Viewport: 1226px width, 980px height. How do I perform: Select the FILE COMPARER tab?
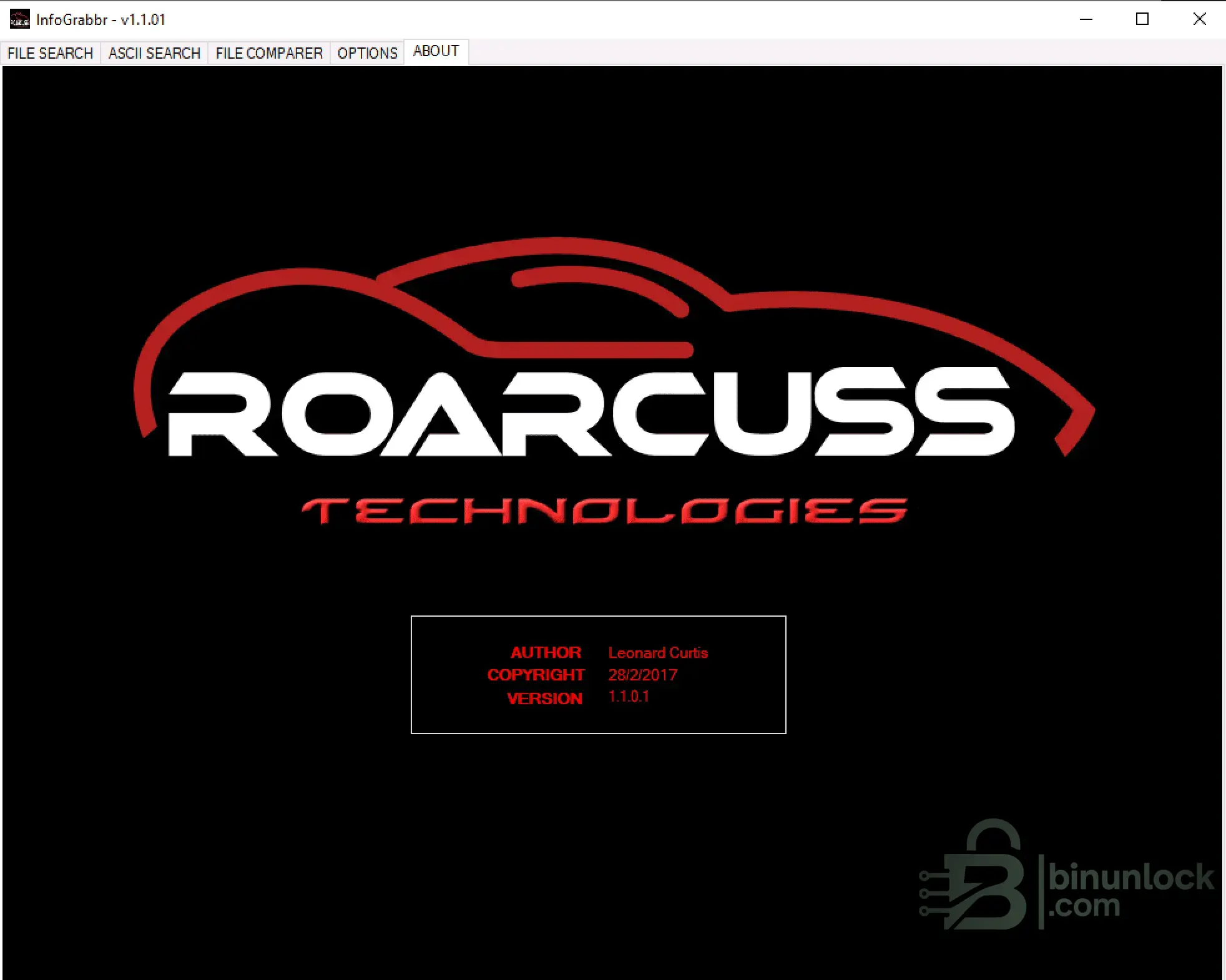(269, 53)
